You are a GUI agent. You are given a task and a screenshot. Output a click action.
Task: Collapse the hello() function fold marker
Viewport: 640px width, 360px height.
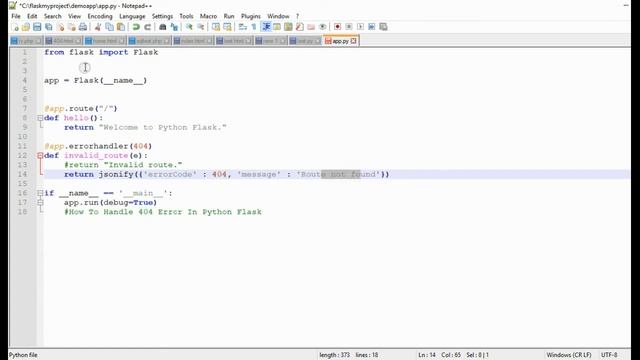pos(40,118)
